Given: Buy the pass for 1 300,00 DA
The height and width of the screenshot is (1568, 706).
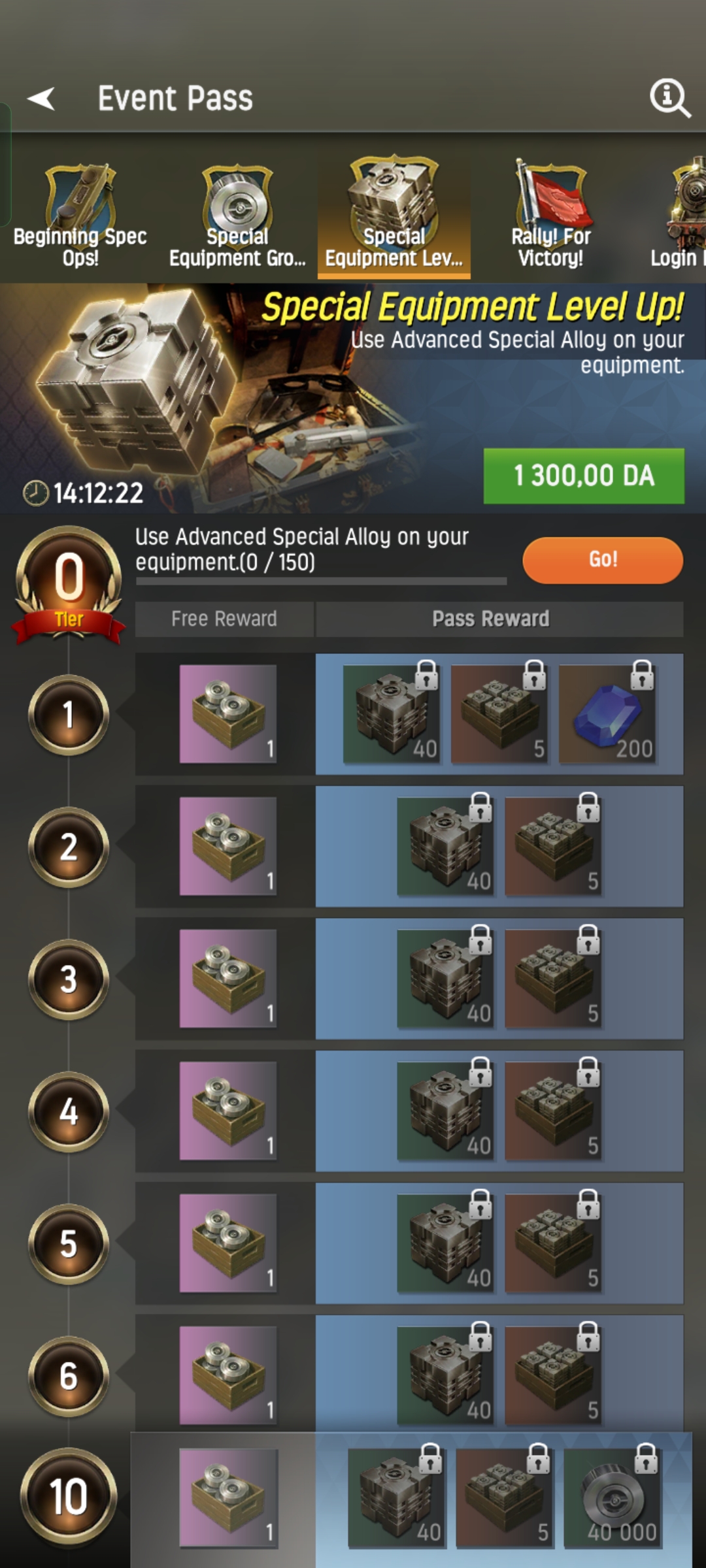Looking at the screenshot, I should (584, 476).
